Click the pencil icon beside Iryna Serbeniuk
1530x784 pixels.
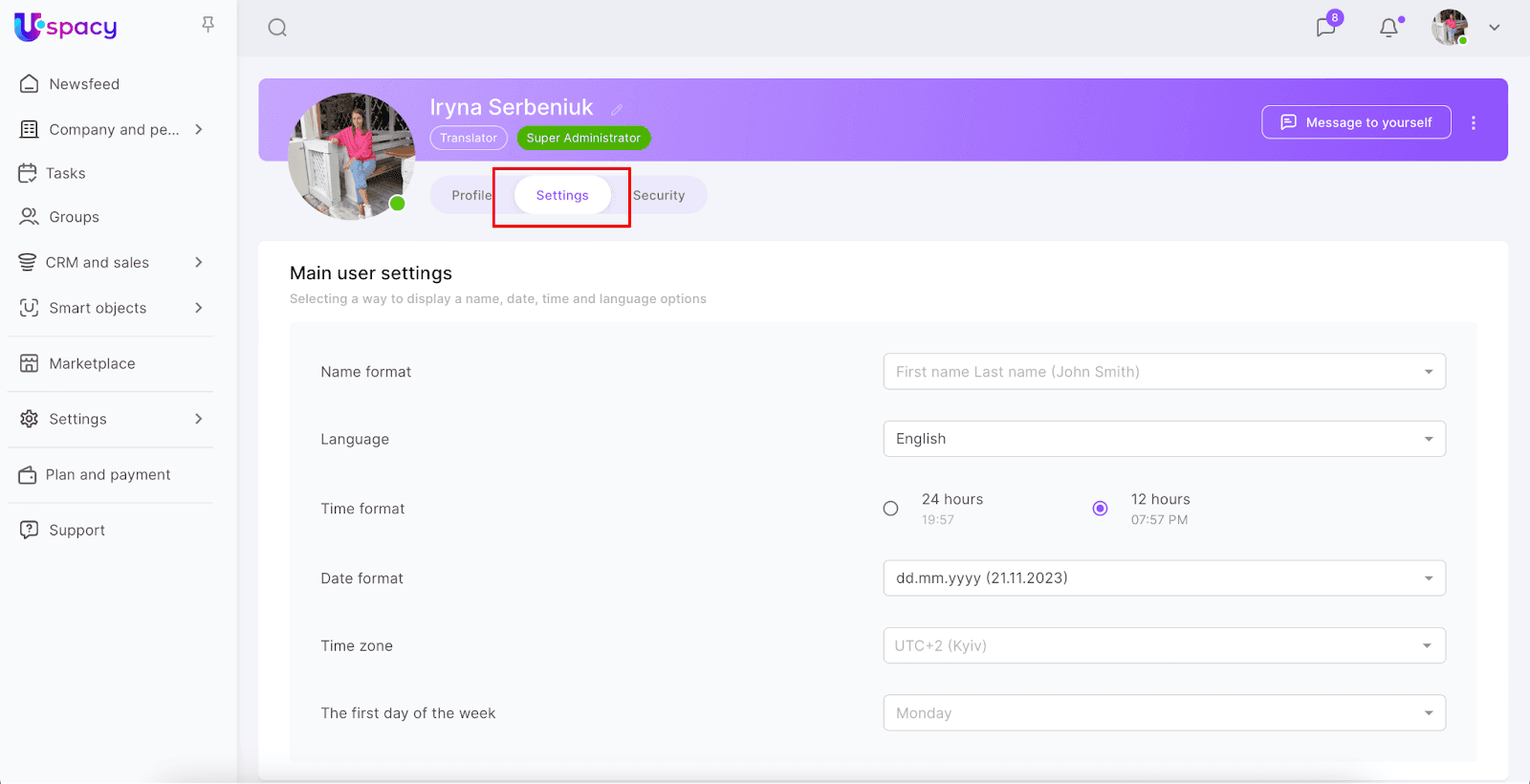[x=617, y=110]
